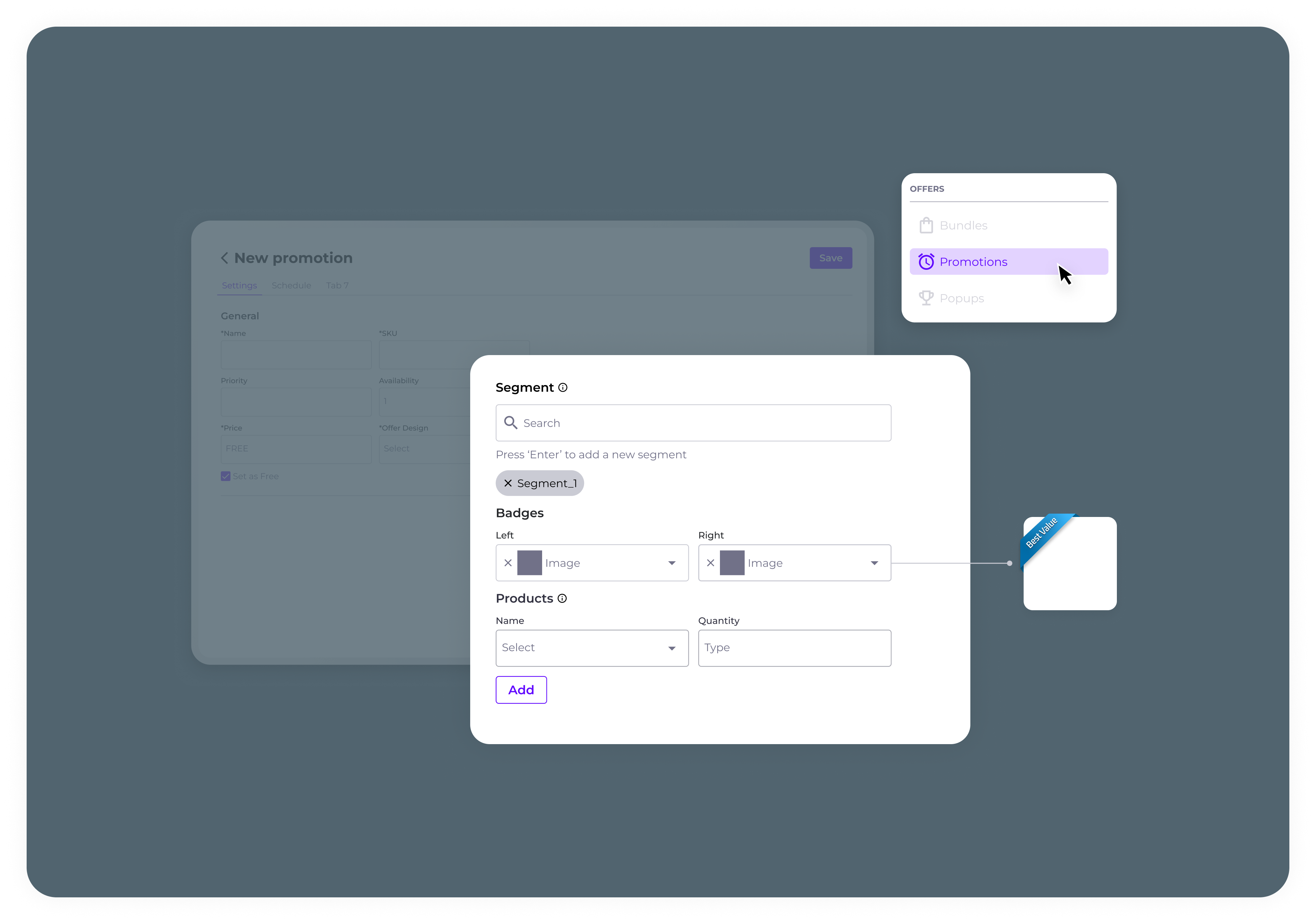This screenshot has height=924, width=1316.
Task: Click the Segment info icon
Action: point(563,387)
